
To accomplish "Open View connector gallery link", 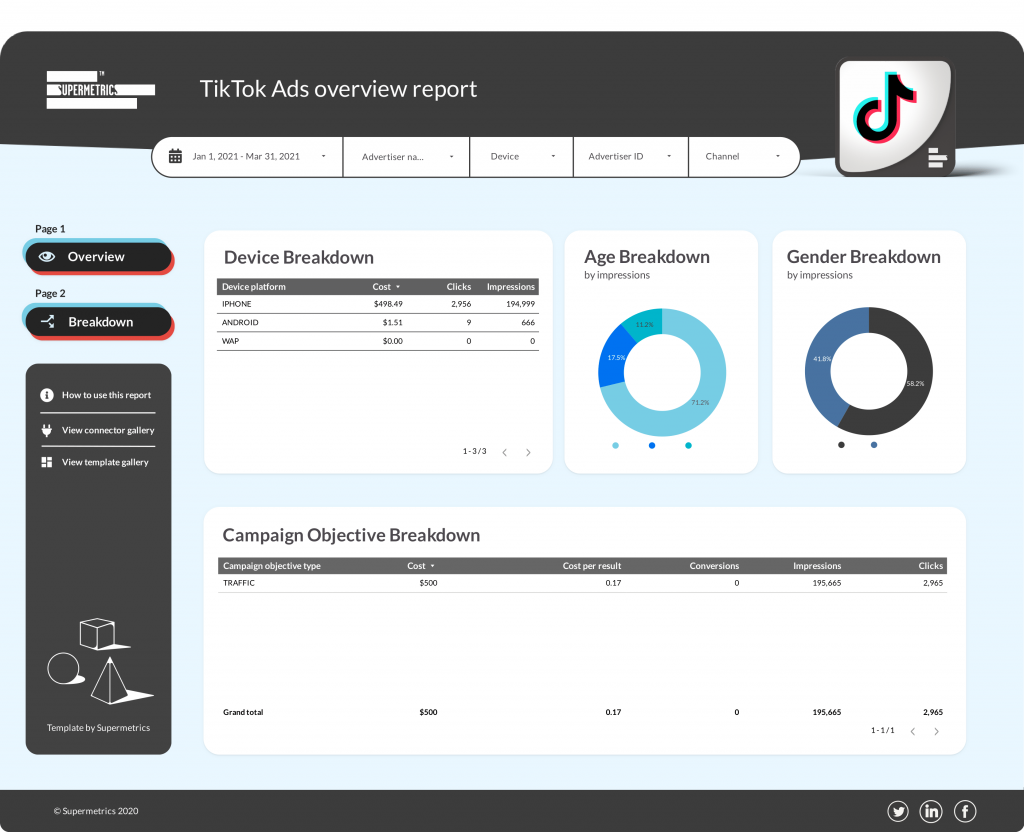I will pos(108,430).
